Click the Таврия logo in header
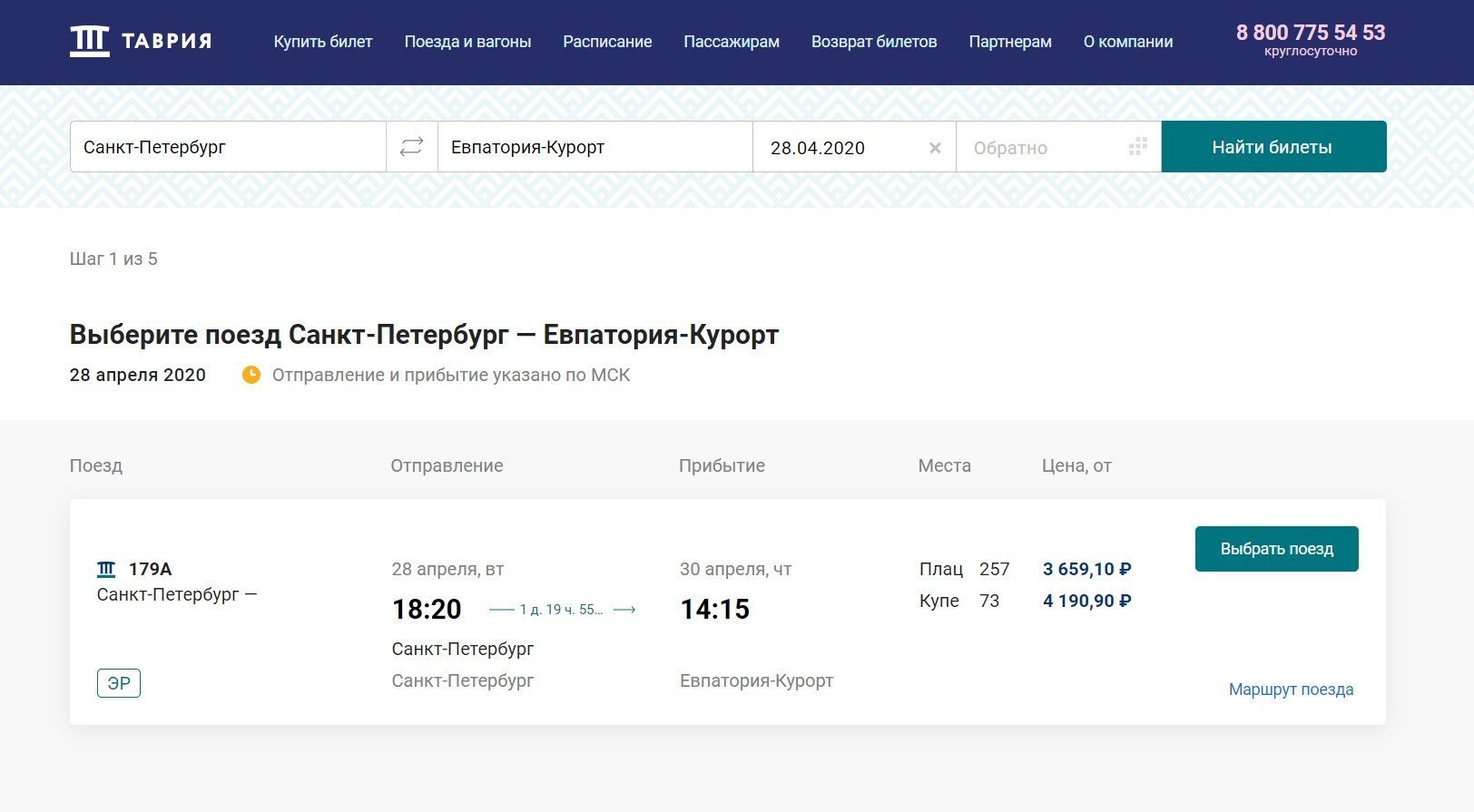 tap(141, 42)
